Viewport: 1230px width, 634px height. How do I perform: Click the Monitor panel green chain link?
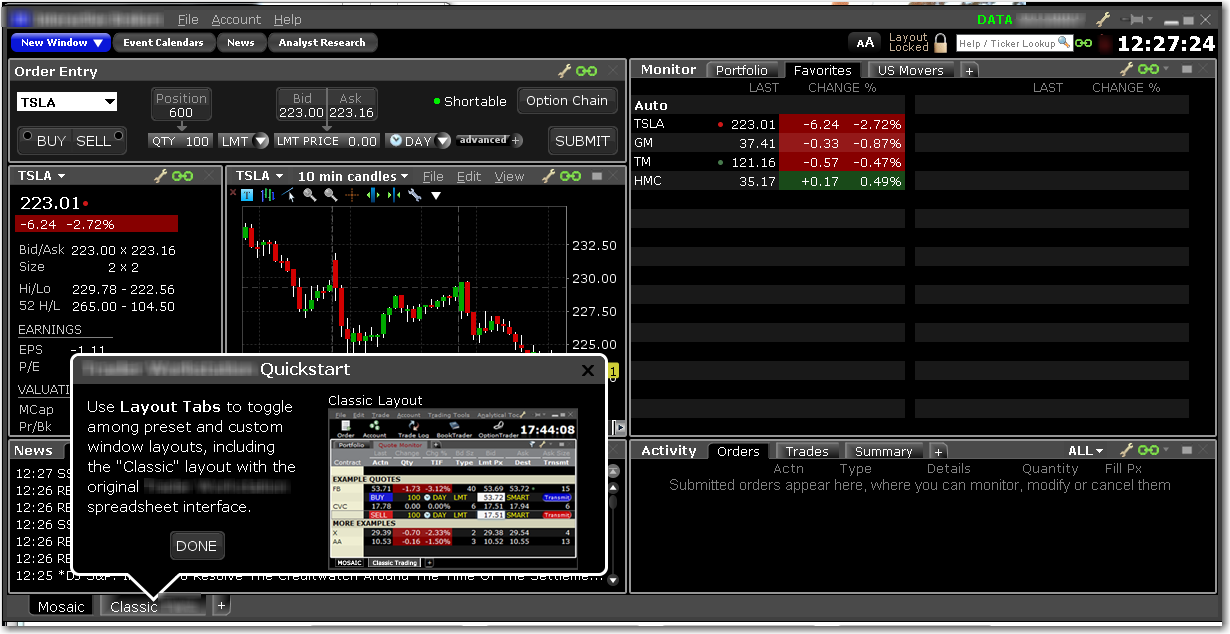1149,69
